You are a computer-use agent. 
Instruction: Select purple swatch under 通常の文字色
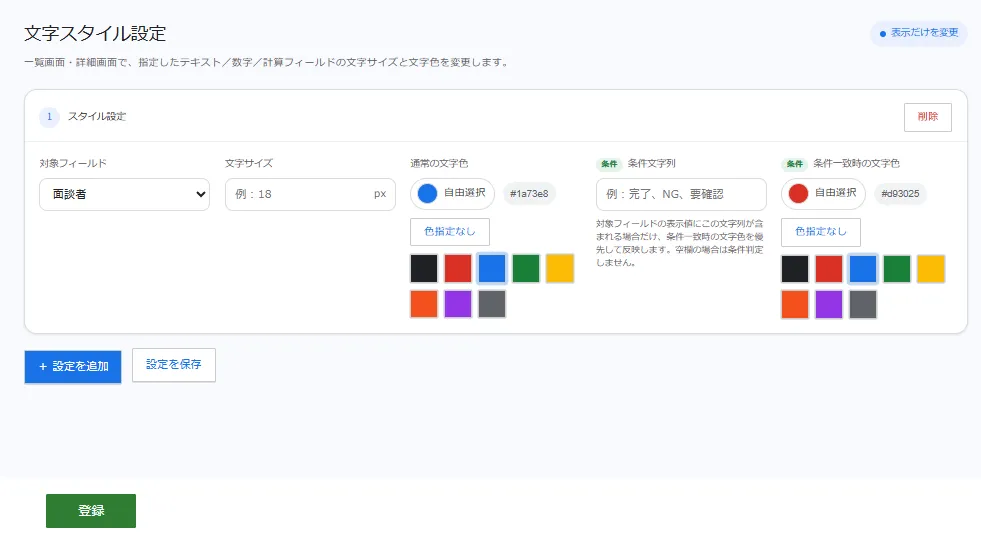(x=458, y=304)
